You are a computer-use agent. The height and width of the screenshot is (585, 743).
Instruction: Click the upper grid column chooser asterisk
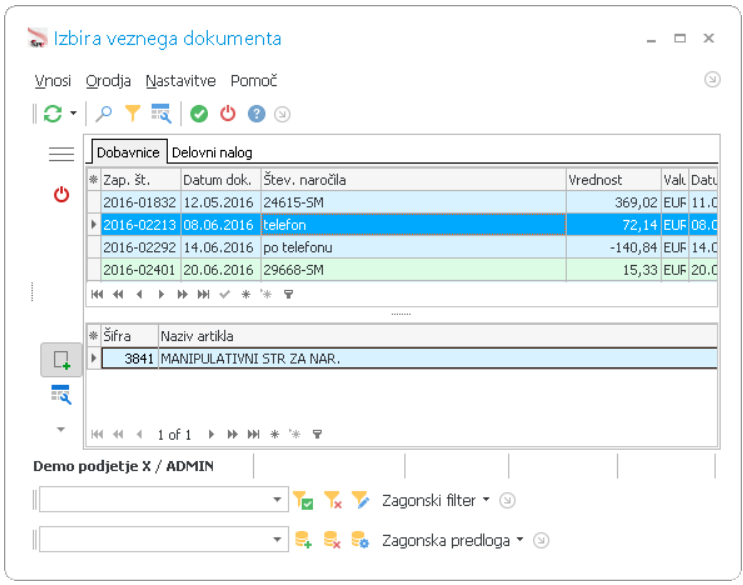[x=94, y=180]
